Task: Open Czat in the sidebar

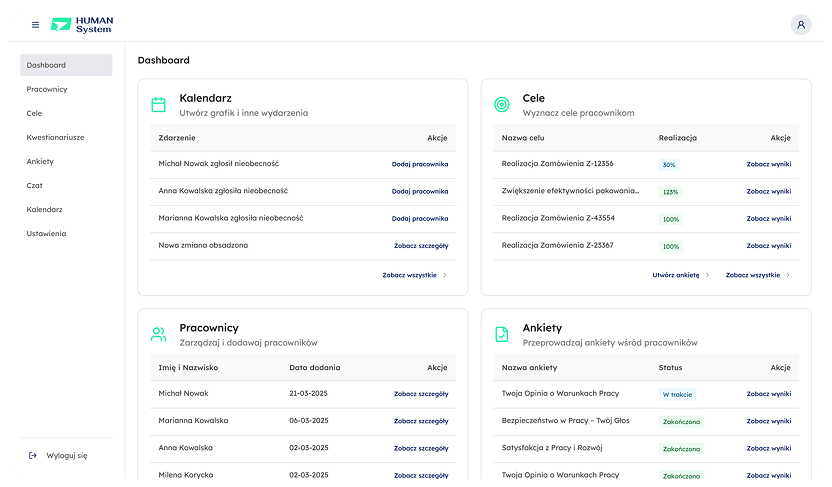Action: pyautogui.click(x=34, y=185)
